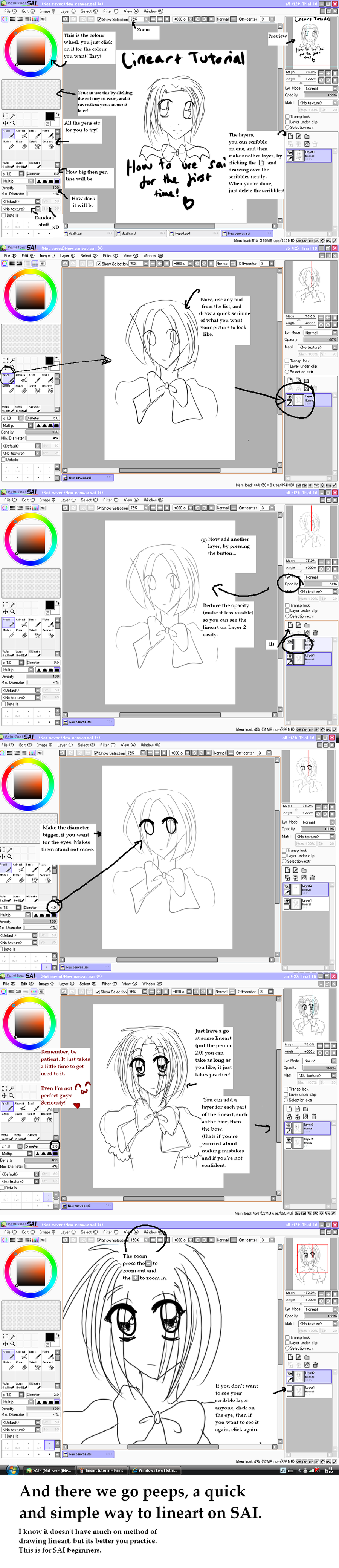339x1568 pixels.
Task: Open toolbar Normal mode dropdown in Lineart Tutorial window
Action: tap(223, 20)
